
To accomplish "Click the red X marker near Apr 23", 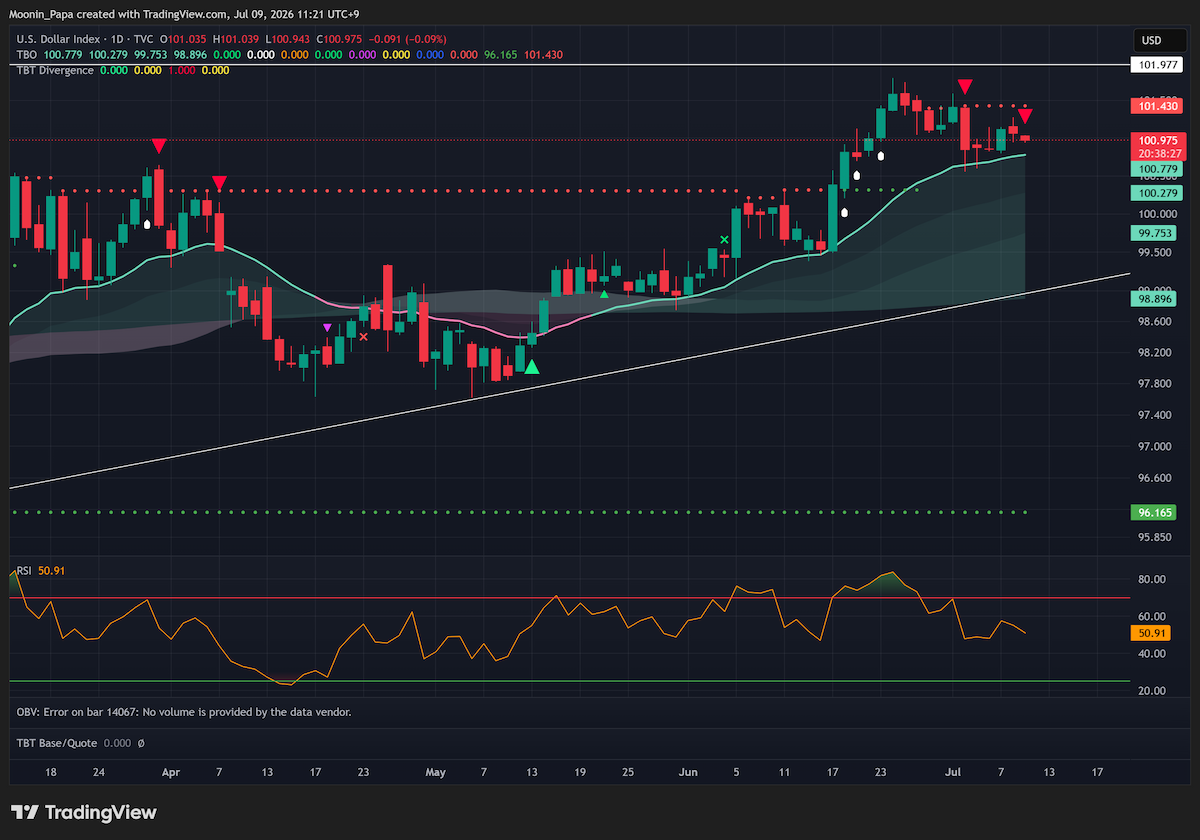I will (x=363, y=337).
